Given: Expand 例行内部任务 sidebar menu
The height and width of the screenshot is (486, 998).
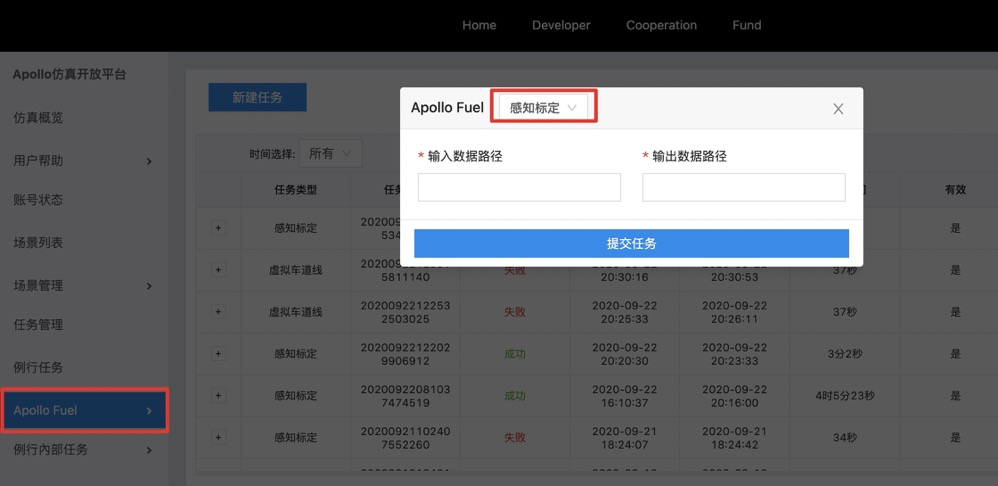Looking at the screenshot, I should (x=83, y=450).
